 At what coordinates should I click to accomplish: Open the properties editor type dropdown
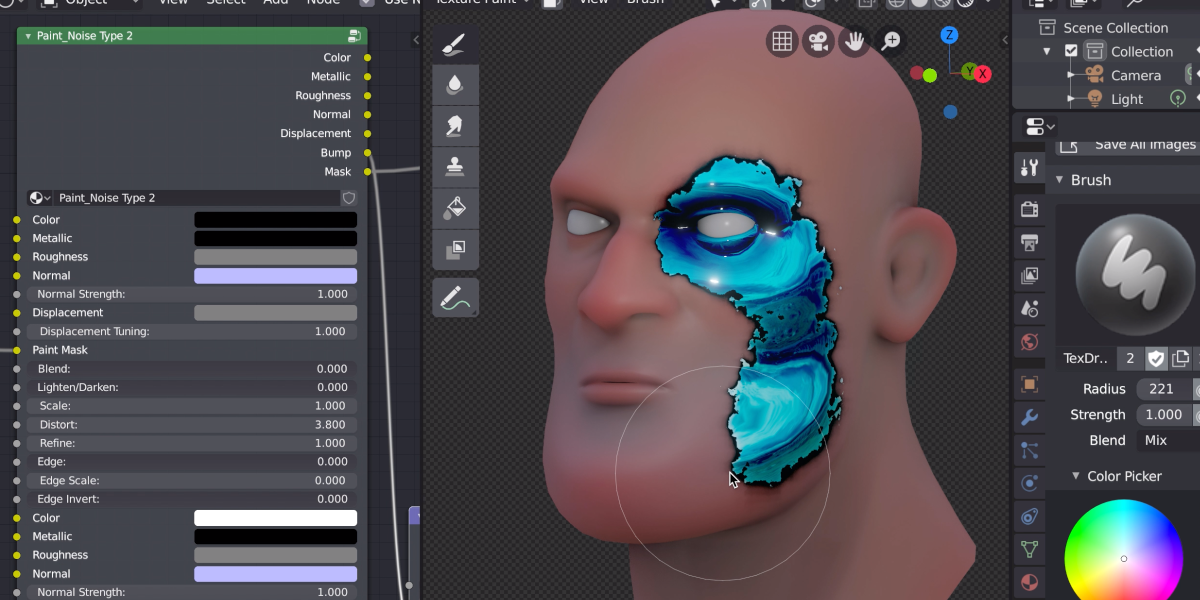1040,127
